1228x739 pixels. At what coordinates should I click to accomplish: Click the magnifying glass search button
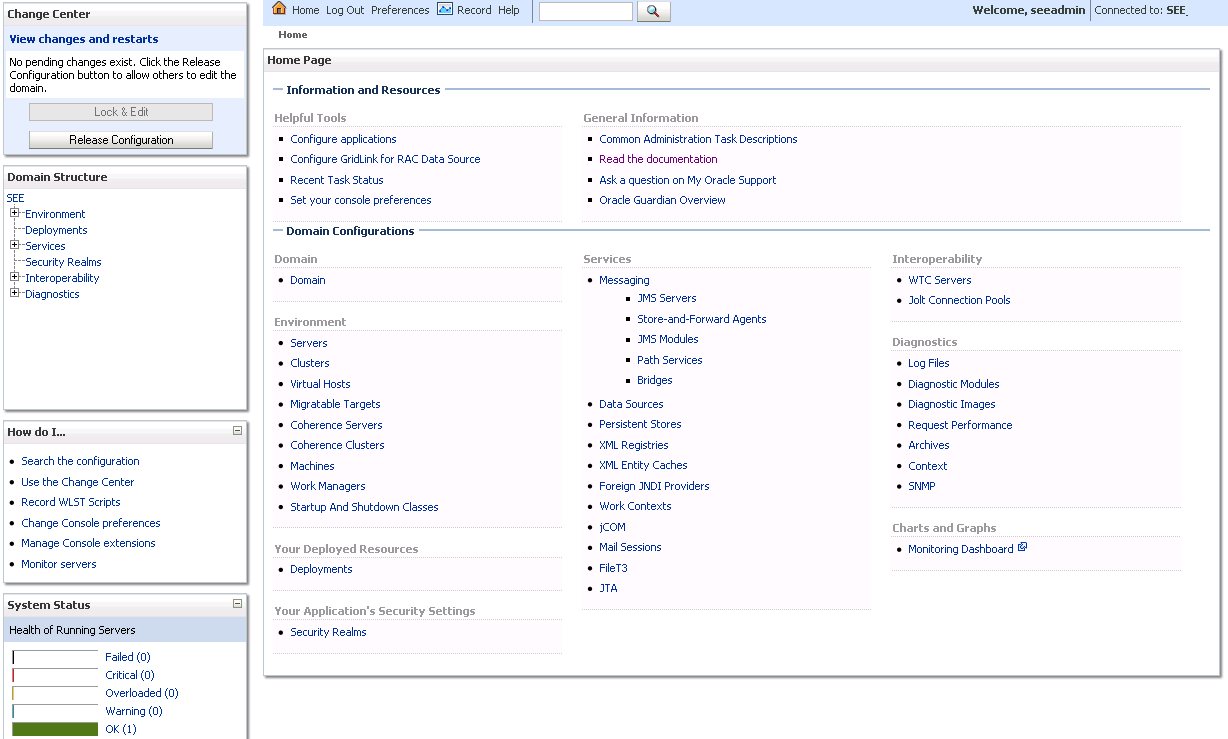click(x=653, y=11)
